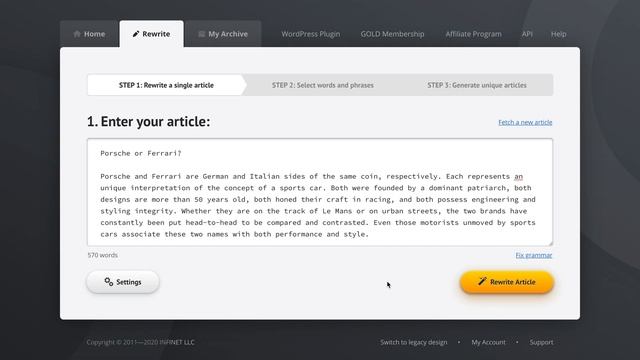Open the Settings button
This screenshot has height=360, width=640.
[x=123, y=282]
